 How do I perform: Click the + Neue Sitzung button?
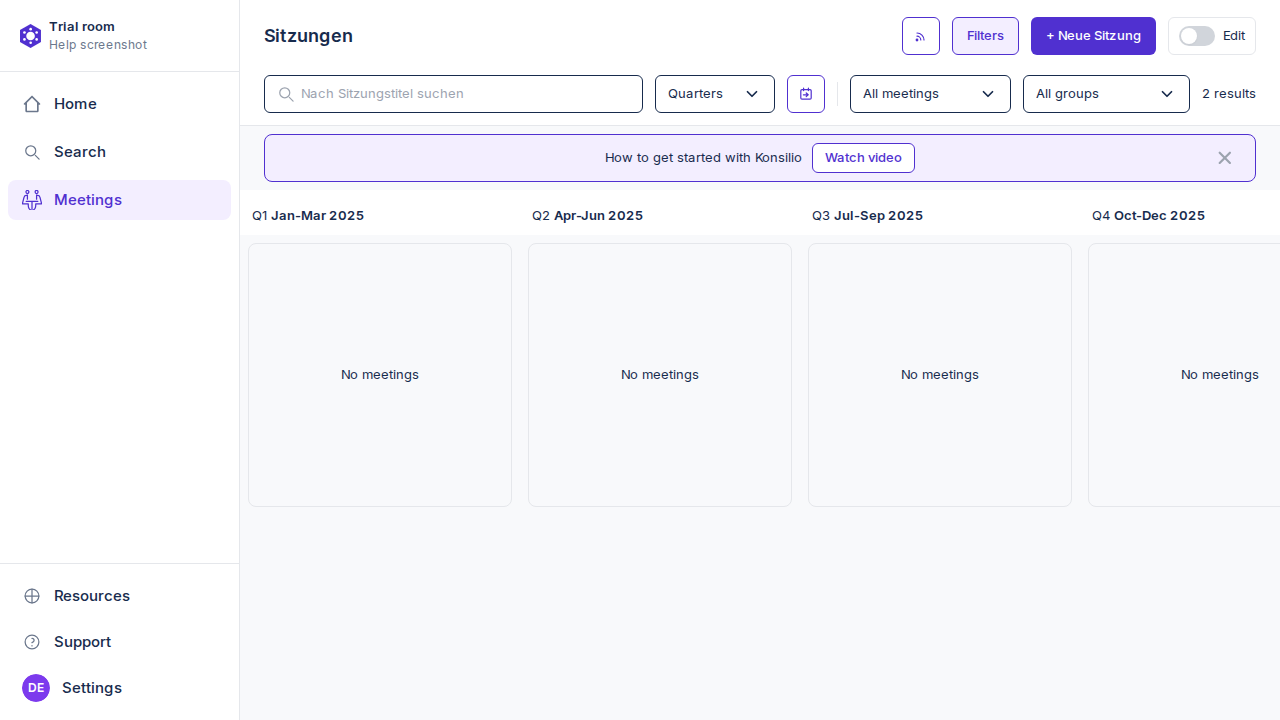pos(1093,36)
